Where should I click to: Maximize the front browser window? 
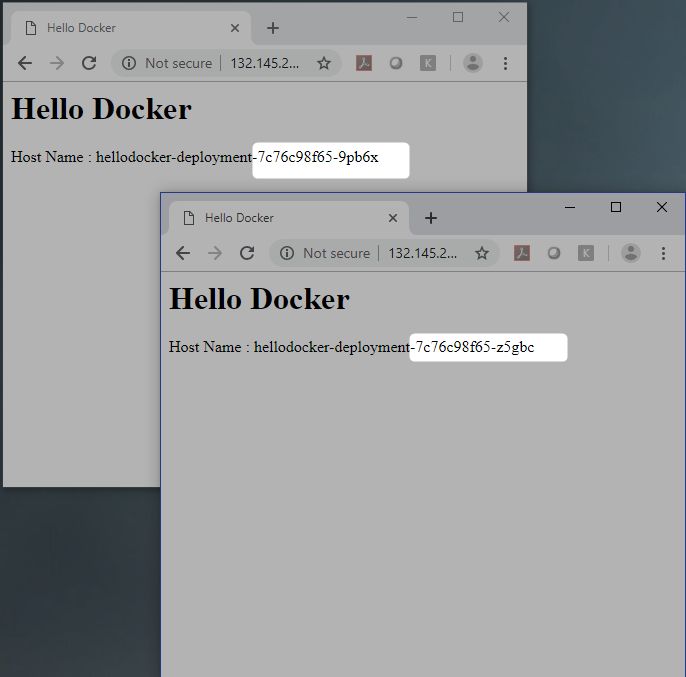coord(616,207)
